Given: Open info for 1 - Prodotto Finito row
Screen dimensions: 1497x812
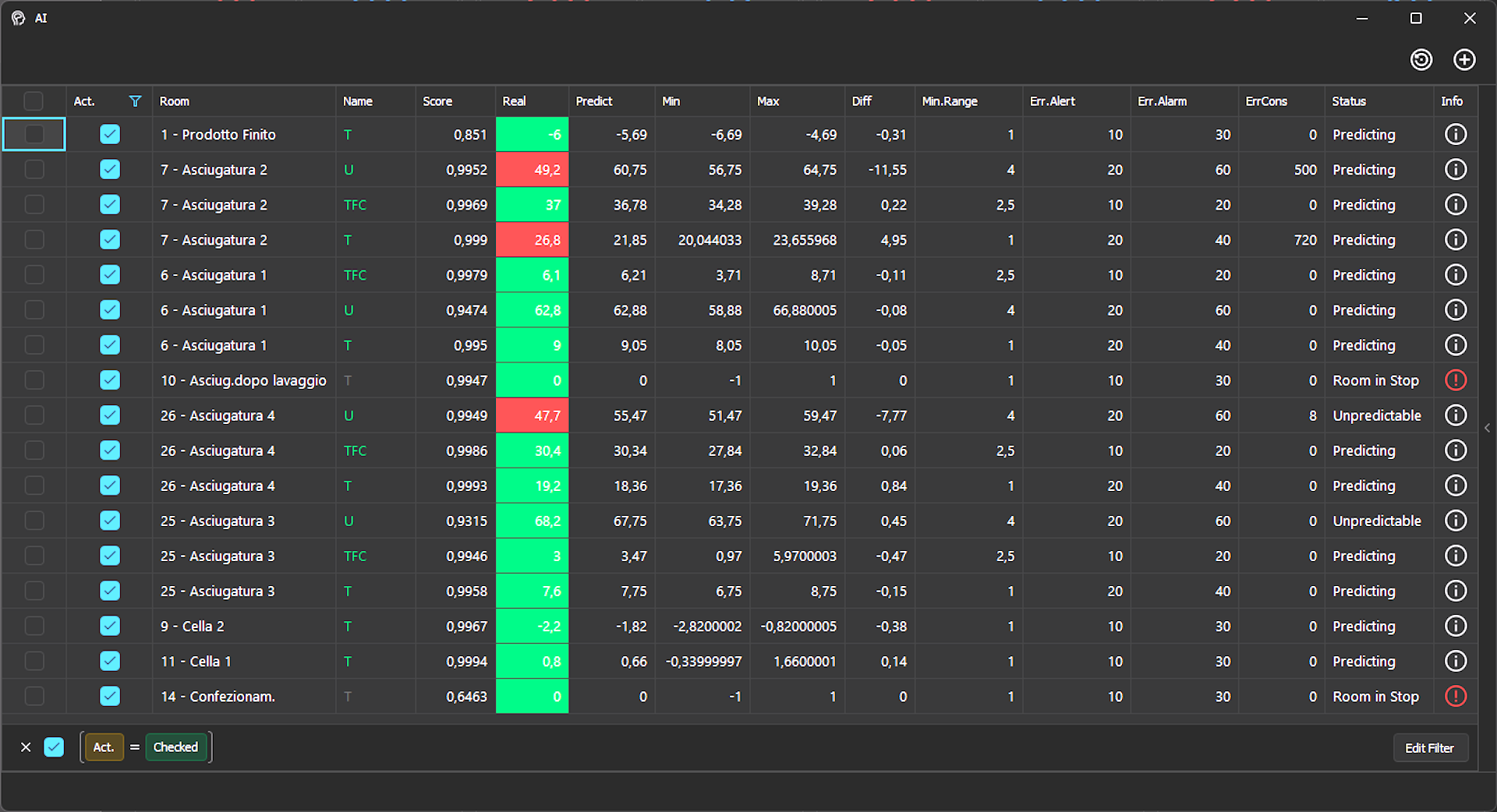Looking at the screenshot, I should point(1455,135).
